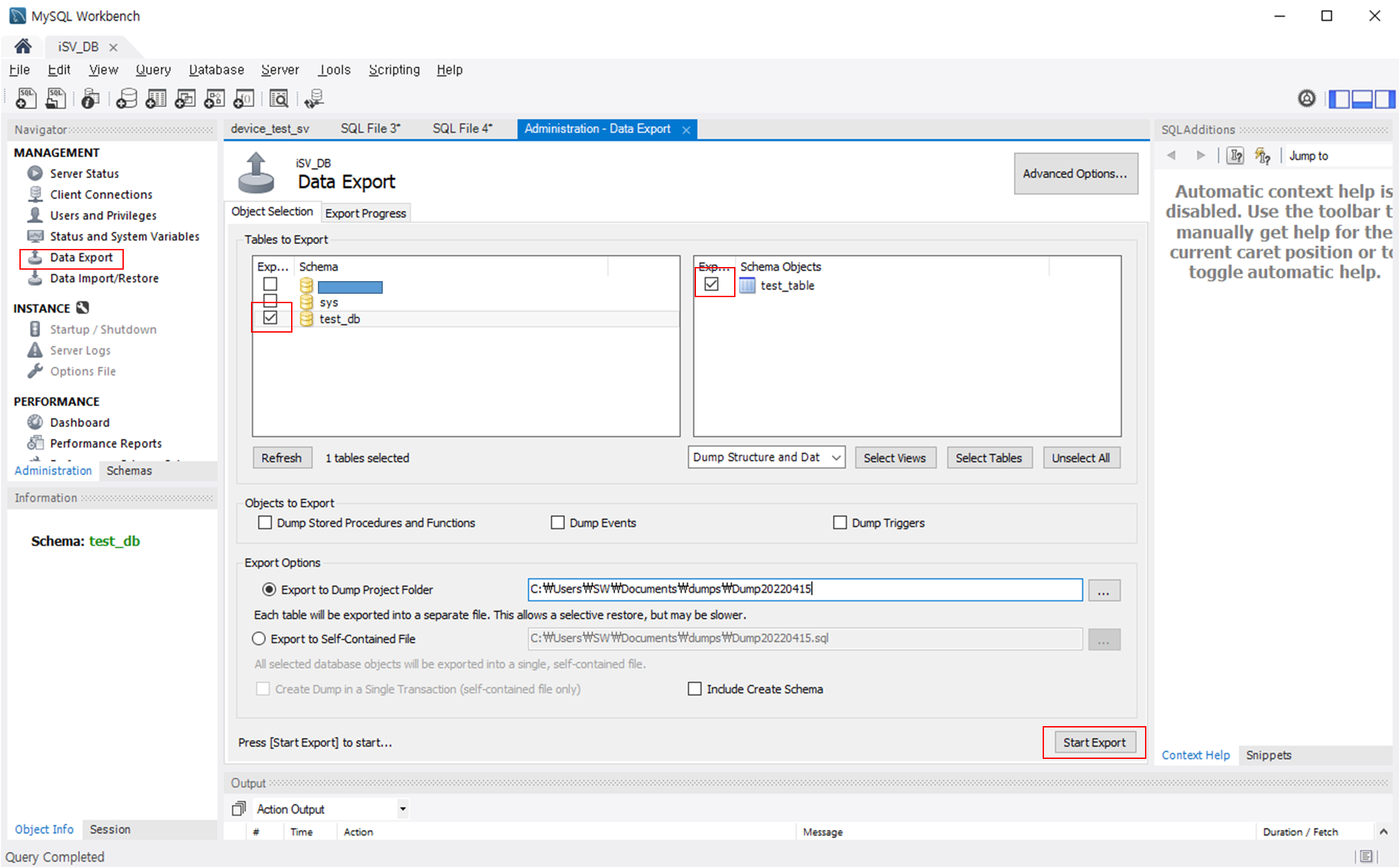Open the Database menu
The image size is (1400, 868).
click(216, 70)
